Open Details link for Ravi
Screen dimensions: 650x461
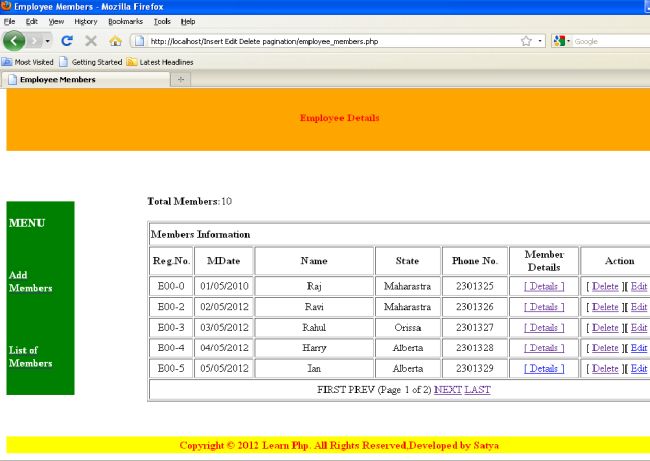pyautogui.click(x=544, y=307)
